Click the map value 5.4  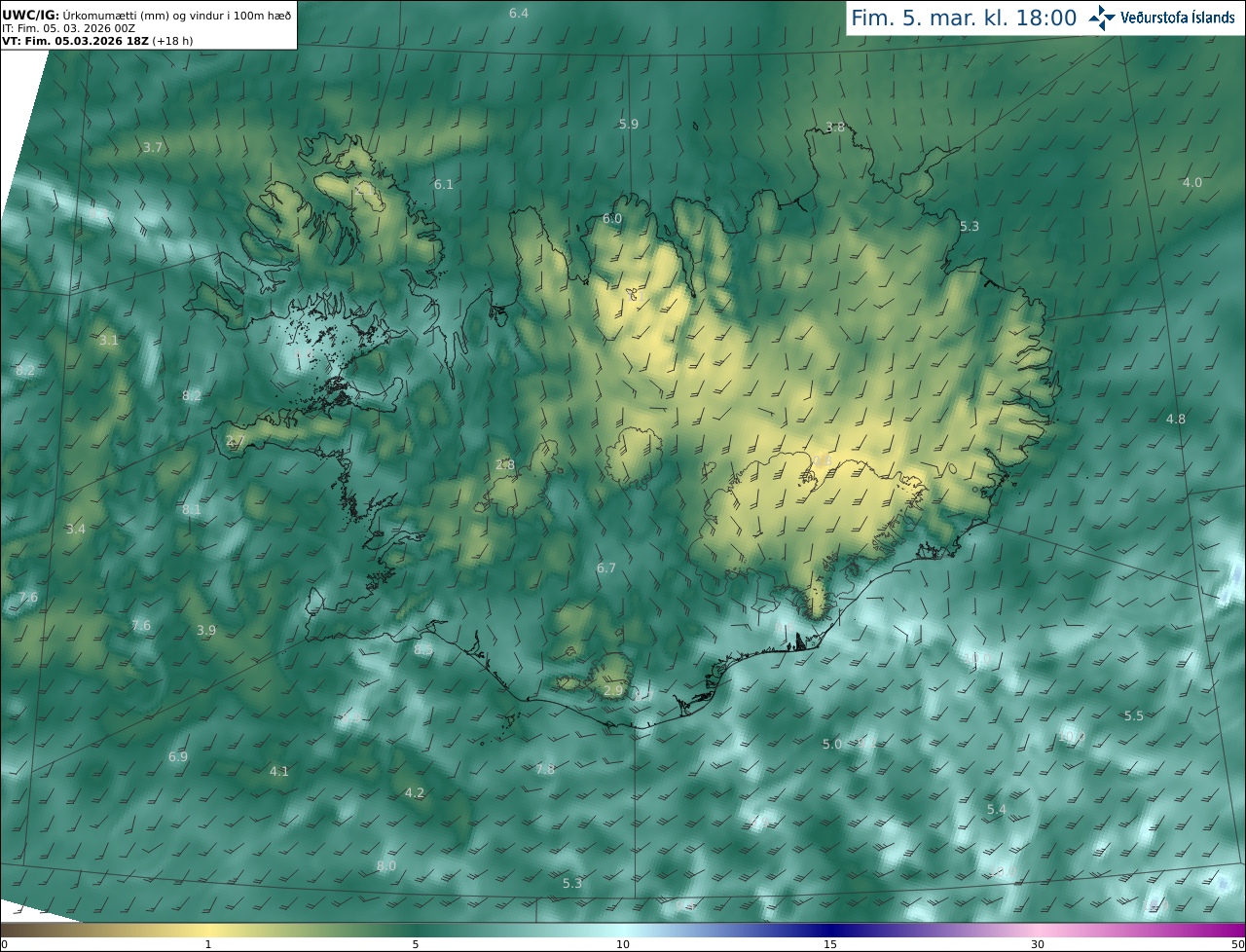(x=997, y=810)
